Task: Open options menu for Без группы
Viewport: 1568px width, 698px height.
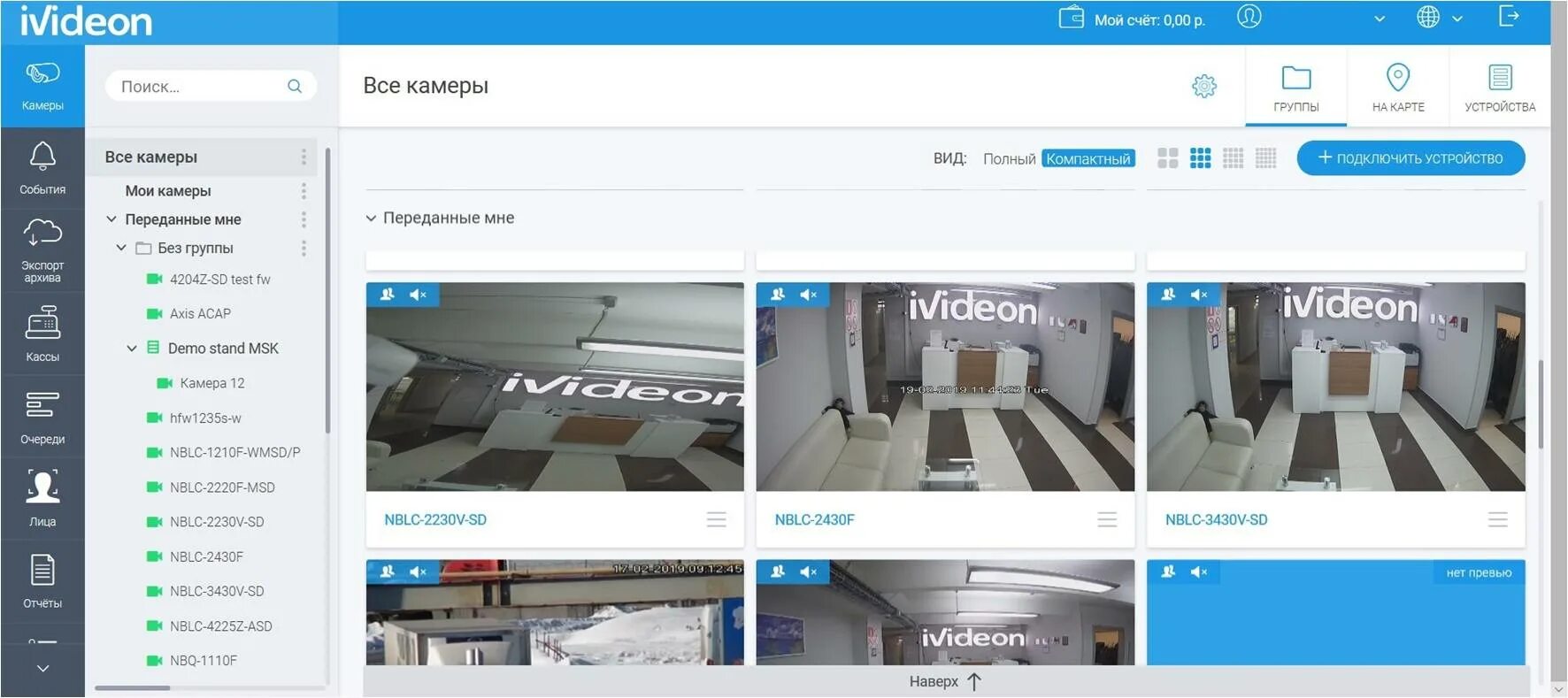Action: [x=304, y=248]
